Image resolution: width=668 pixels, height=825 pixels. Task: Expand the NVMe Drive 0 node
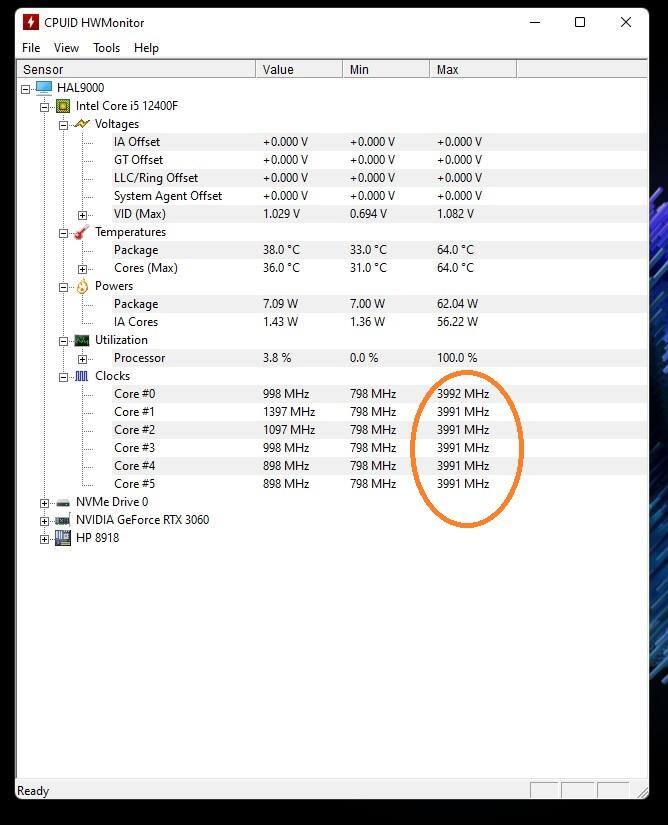44,503
